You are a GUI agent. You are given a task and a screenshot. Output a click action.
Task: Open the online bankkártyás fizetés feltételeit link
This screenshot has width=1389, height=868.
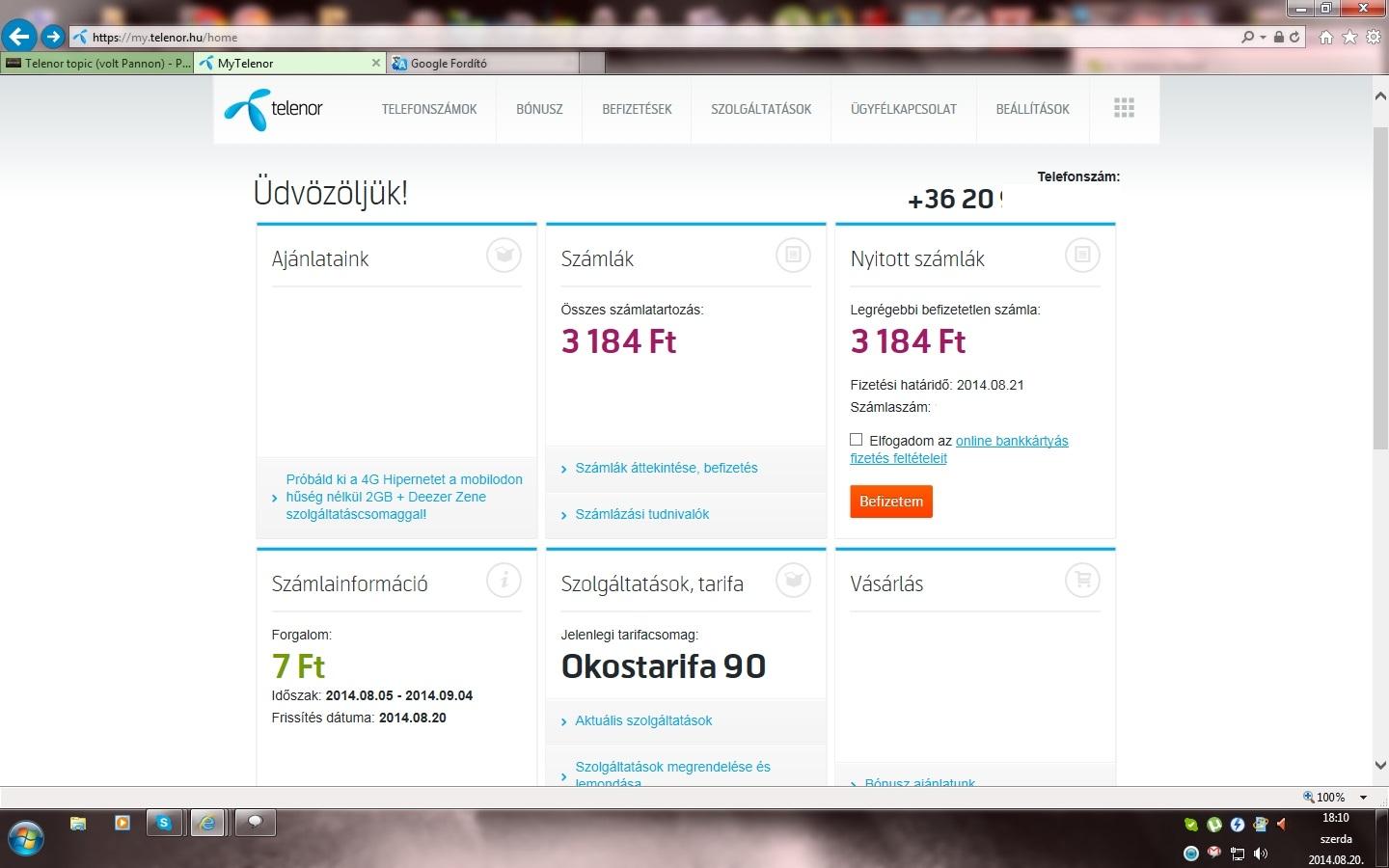[x=959, y=449]
